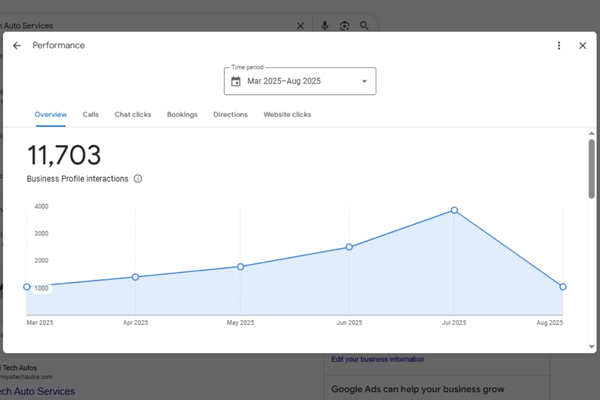Viewport: 600px width, 400px height.
Task: Click the Edit your business information link
Action: [x=377, y=359]
